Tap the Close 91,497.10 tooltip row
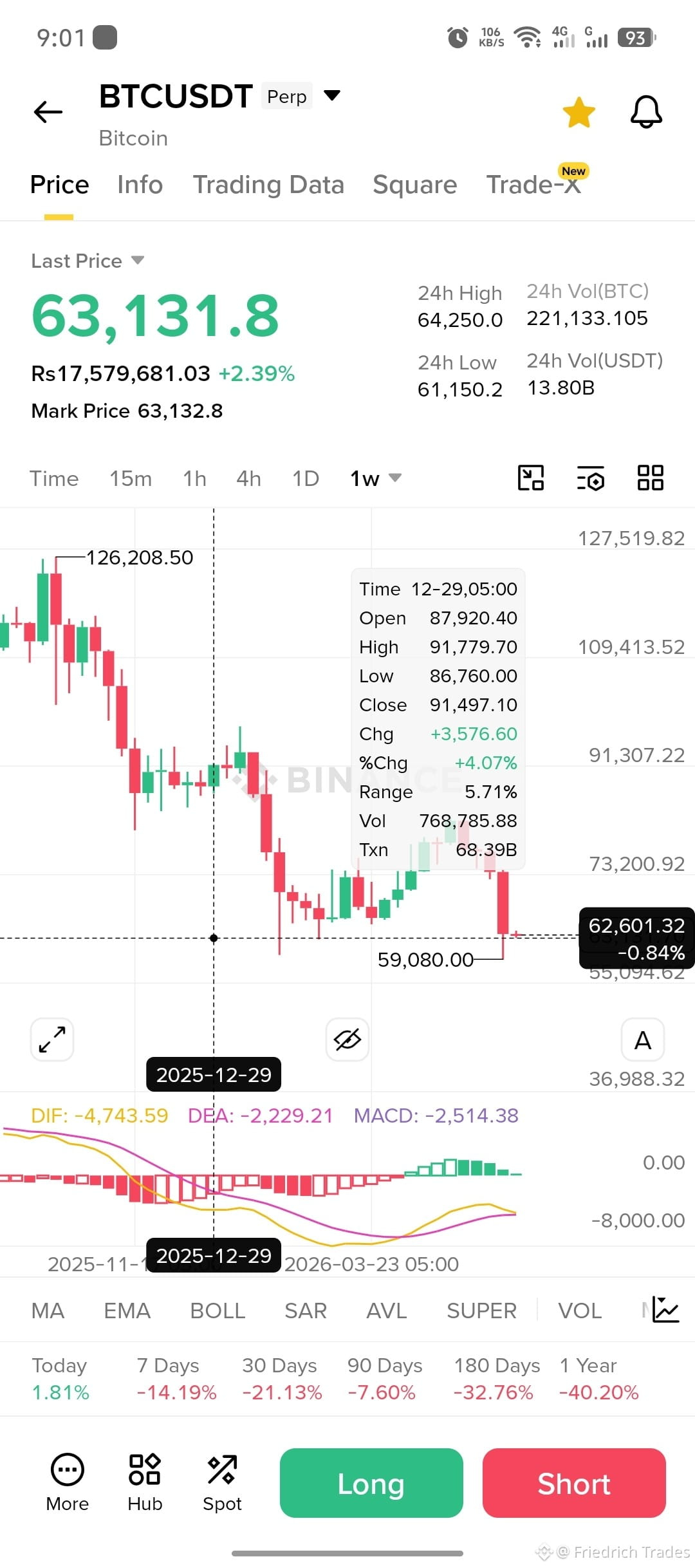Image resolution: width=695 pixels, height=1568 pixels. (x=438, y=705)
